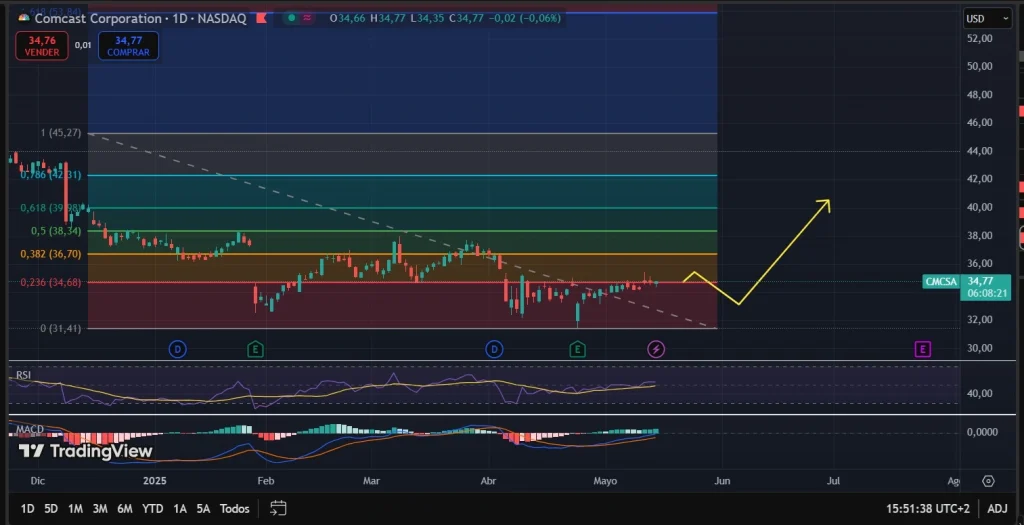Click the red flag icon beside NASDAQ
1024x525 pixels.
pos(261,18)
